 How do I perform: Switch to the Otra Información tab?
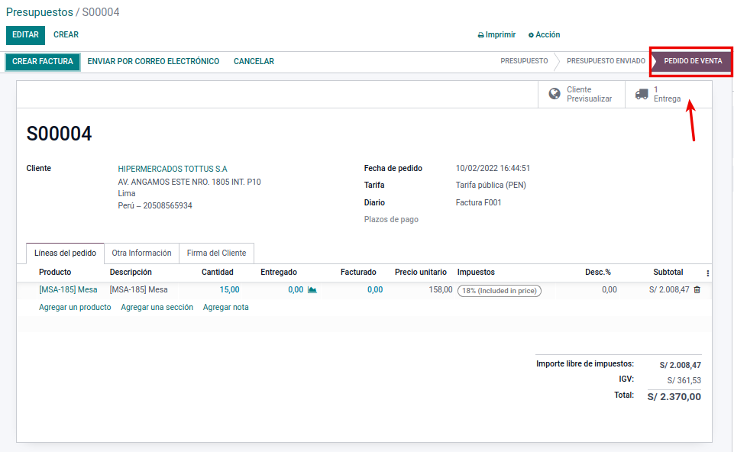pyautogui.click(x=141, y=253)
